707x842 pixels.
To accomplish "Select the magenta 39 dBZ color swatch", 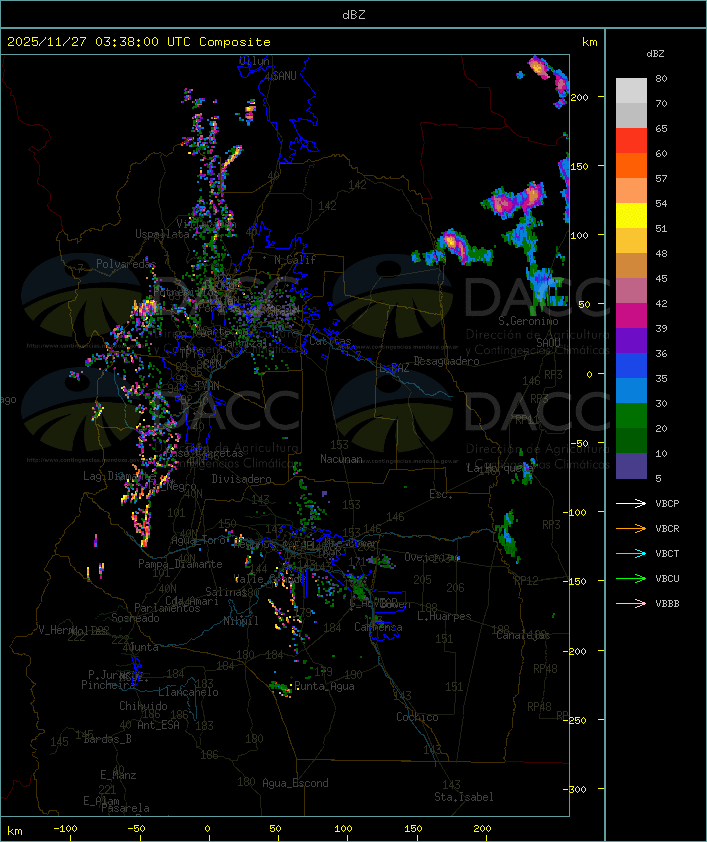I will coord(631,316).
